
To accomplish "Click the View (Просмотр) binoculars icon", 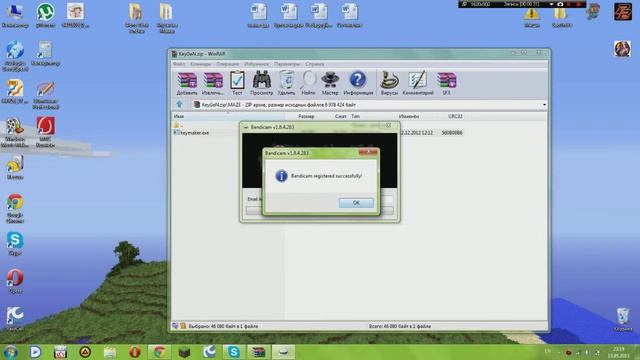I will coord(262,83).
